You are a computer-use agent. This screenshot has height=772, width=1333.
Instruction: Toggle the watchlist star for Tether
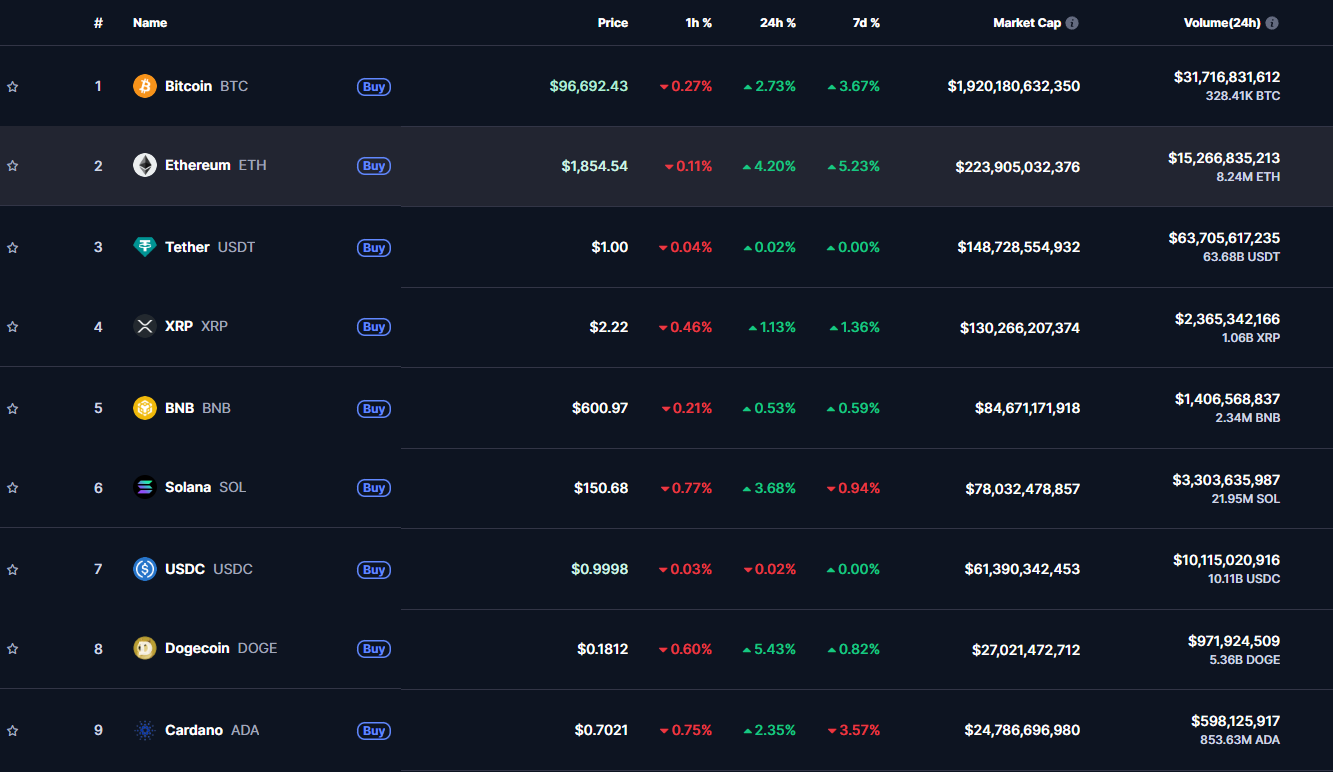13,248
